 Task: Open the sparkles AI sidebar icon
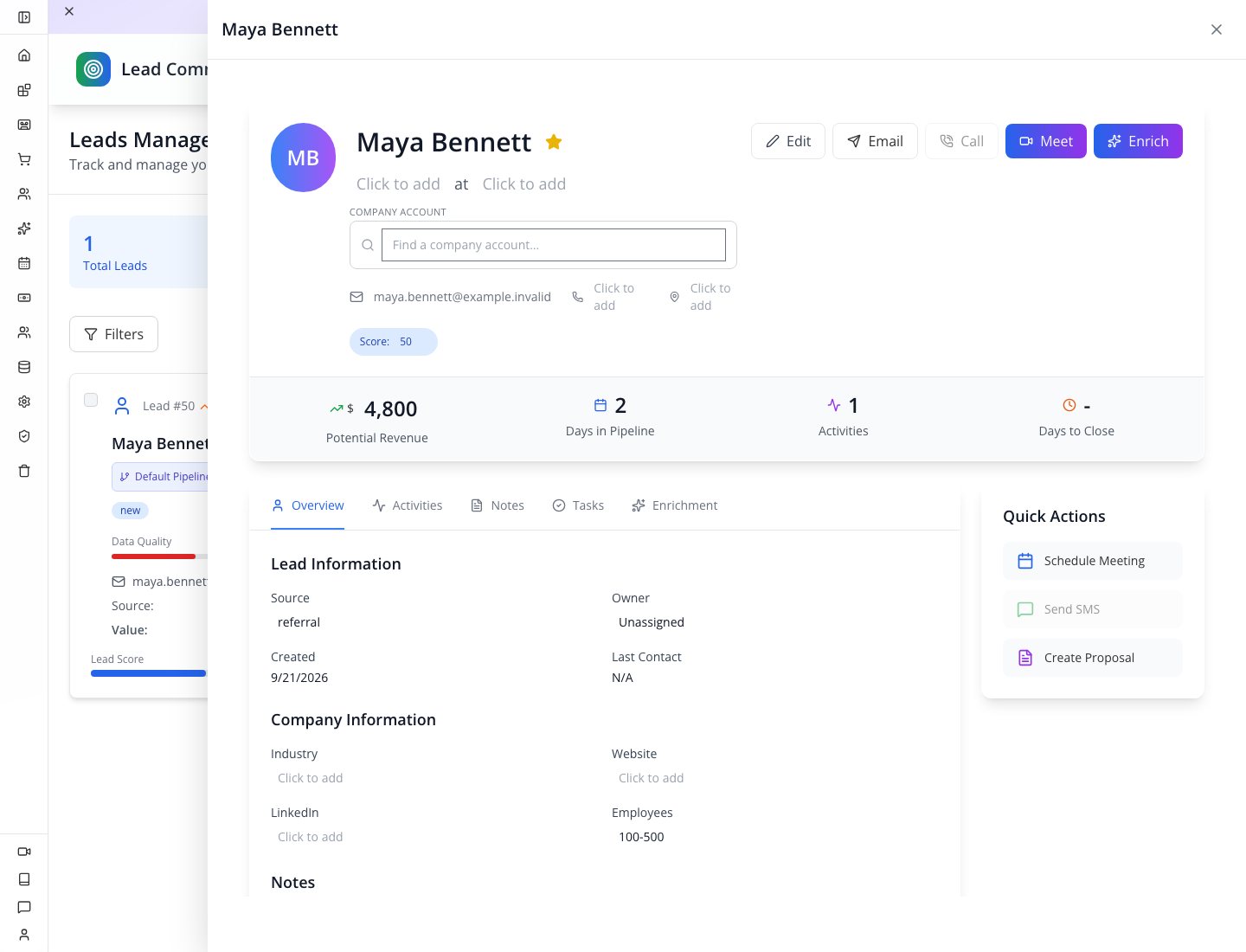[x=24, y=228]
